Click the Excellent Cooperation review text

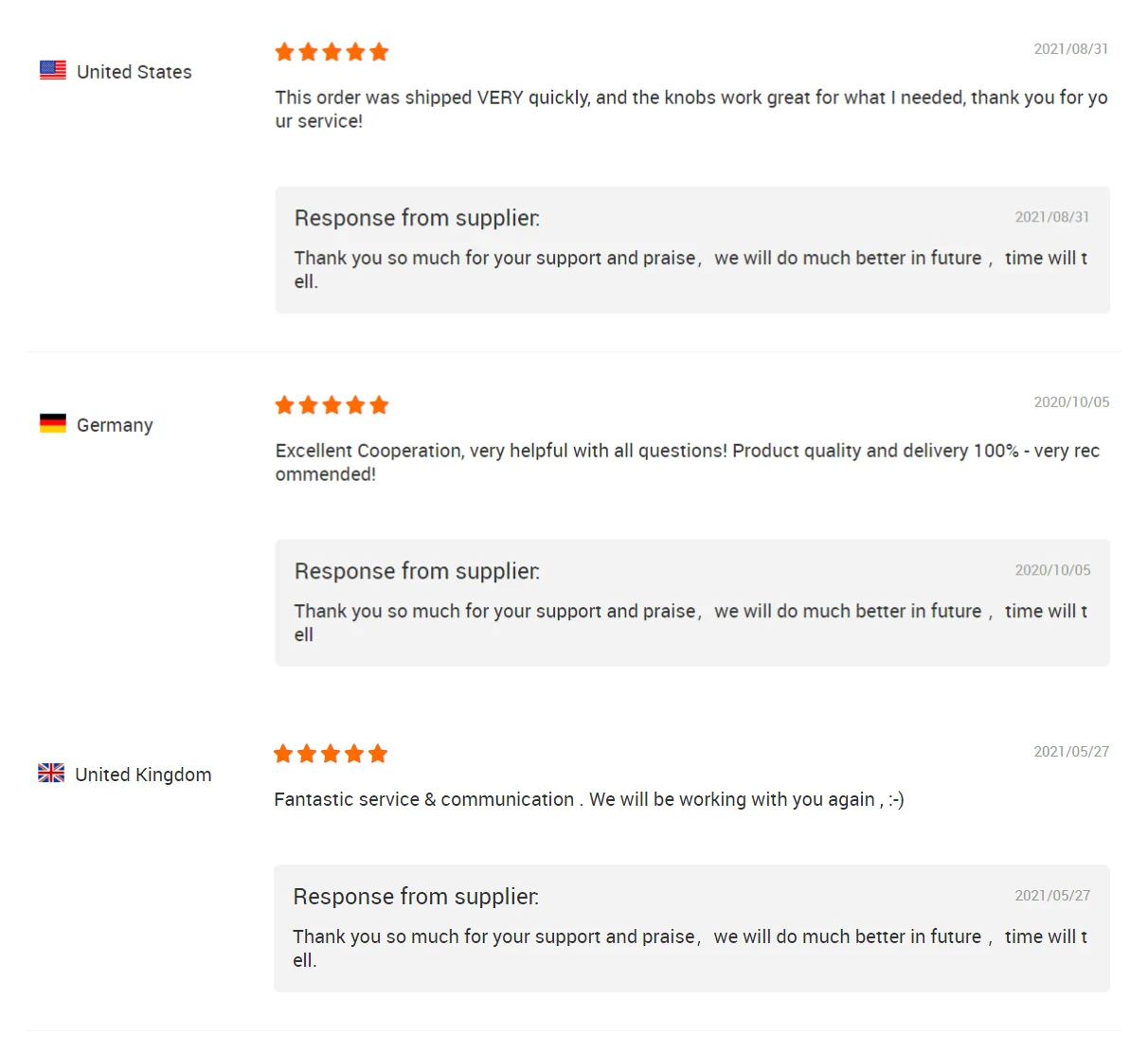coord(687,462)
